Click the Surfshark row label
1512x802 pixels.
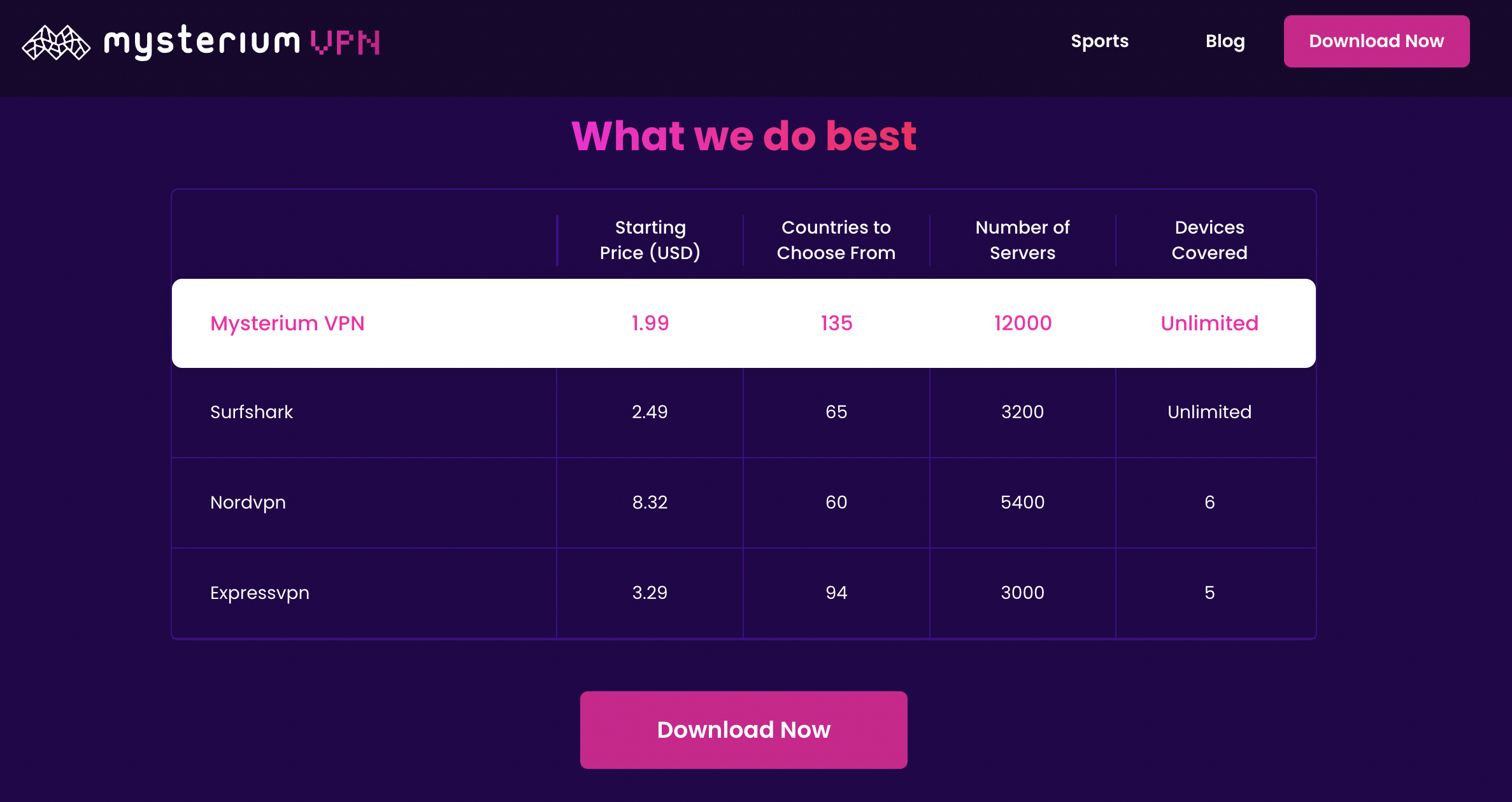252,412
